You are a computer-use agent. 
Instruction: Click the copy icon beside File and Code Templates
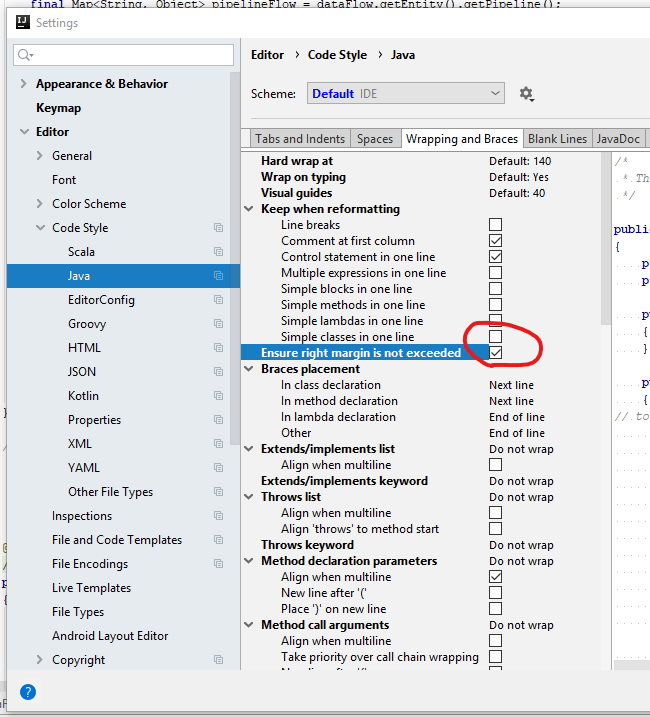click(219, 540)
